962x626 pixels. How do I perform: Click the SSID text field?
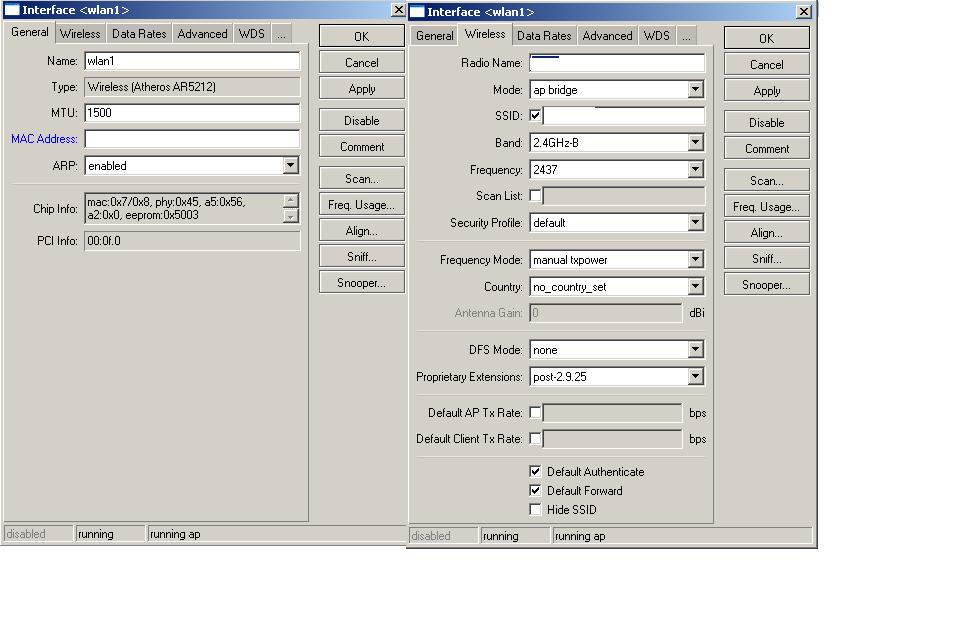click(x=624, y=115)
